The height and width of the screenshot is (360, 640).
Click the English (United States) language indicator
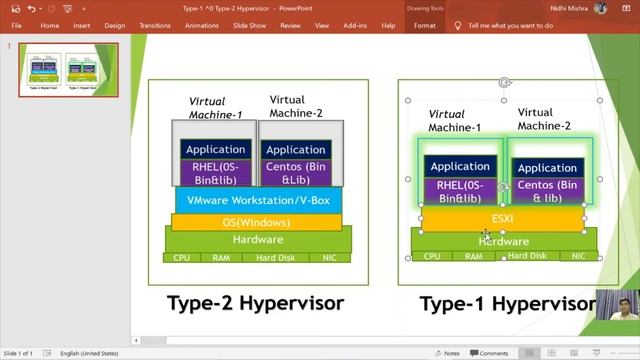(x=89, y=353)
